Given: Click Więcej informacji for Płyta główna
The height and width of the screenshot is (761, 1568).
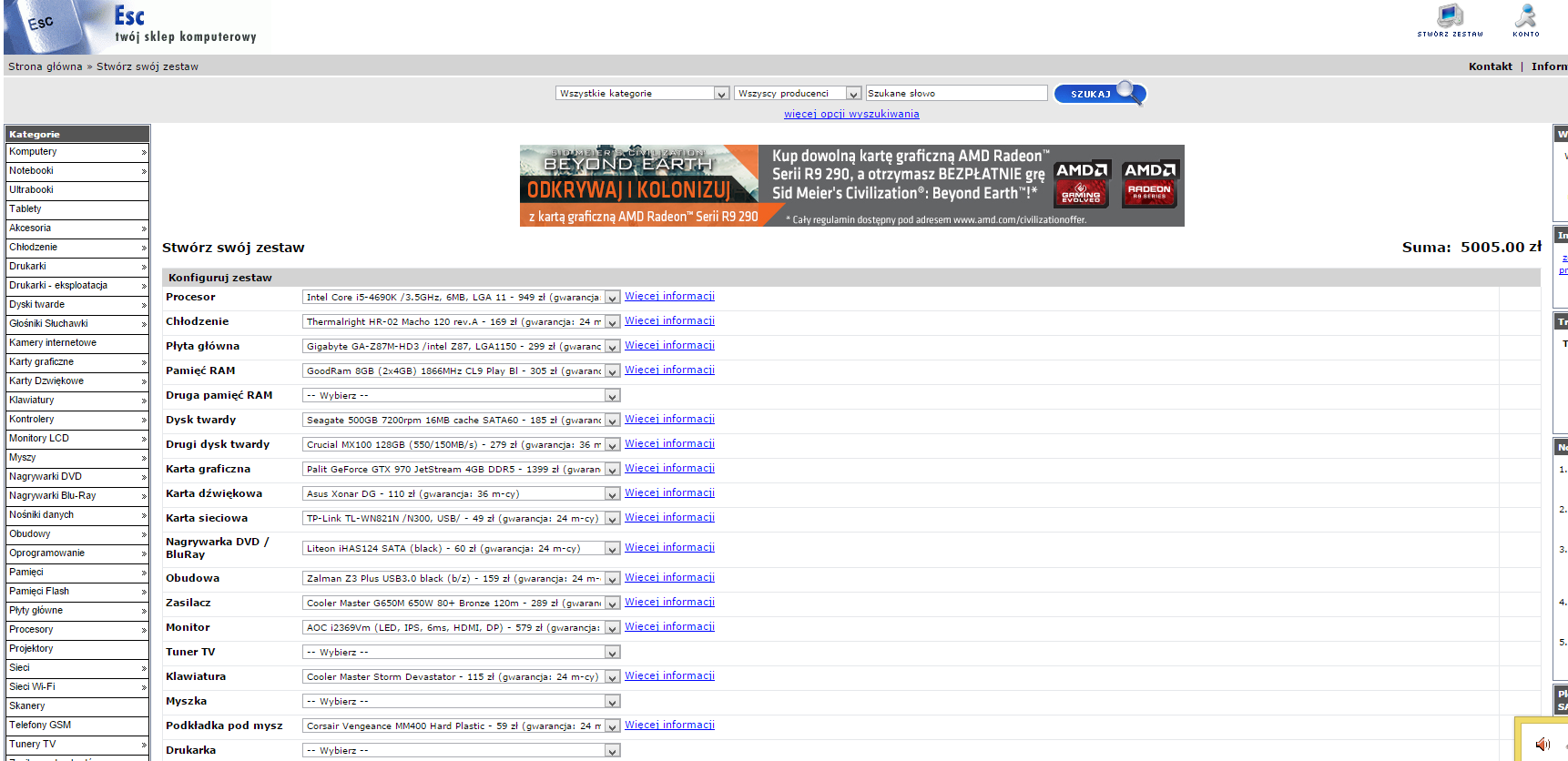Looking at the screenshot, I should click(x=669, y=345).
